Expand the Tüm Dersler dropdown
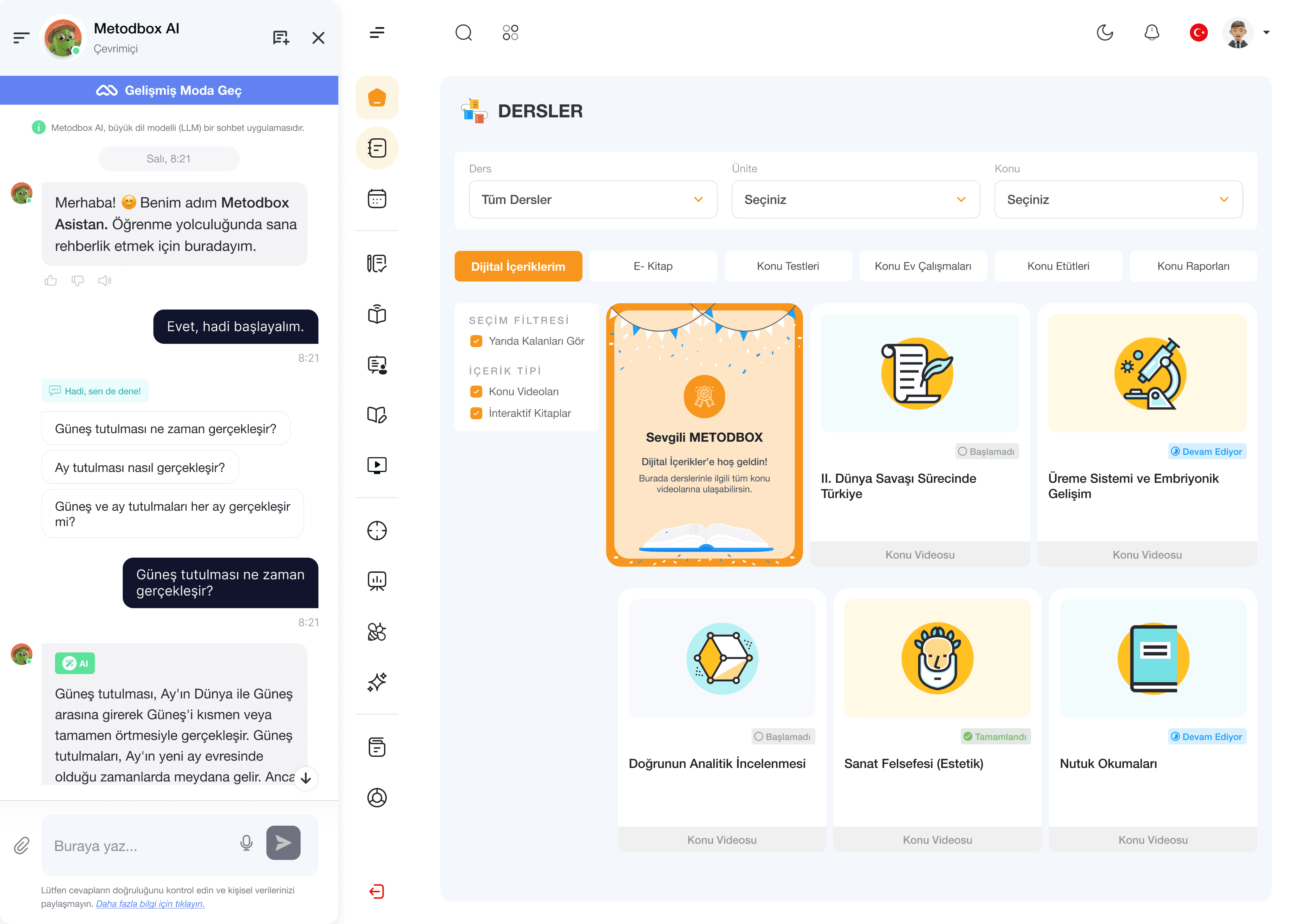The width and height of the screenshot is (1299, 924). pos(592,199)
